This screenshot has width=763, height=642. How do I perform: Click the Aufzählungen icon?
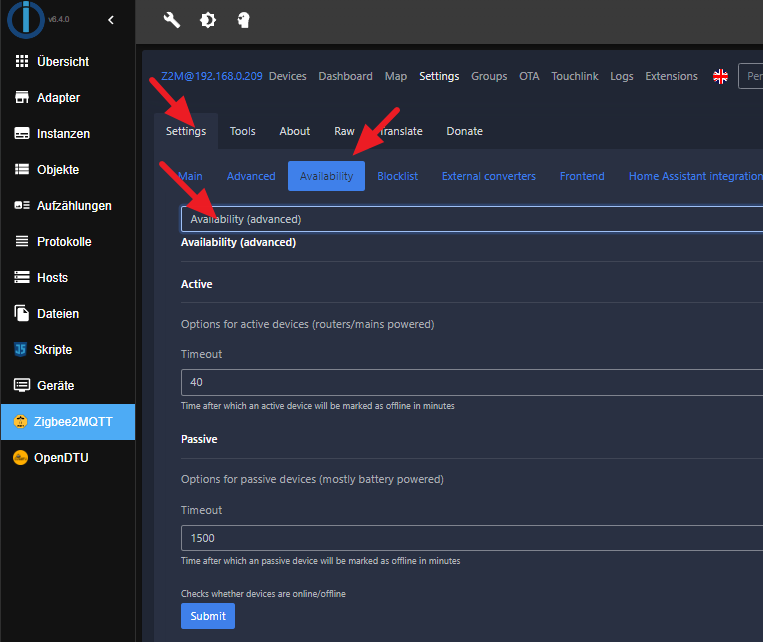click(22, 205)
